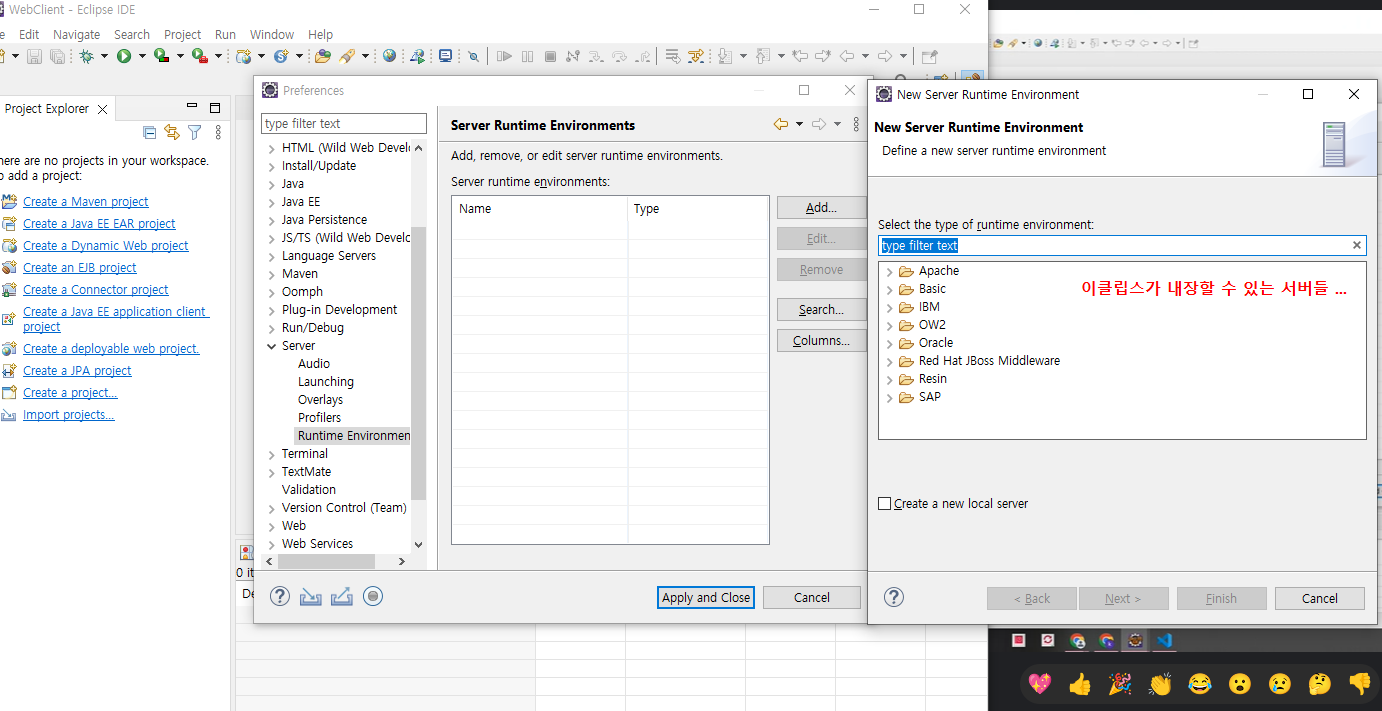This screenshot has height=711, width=1382.
Task: Open the Run icon dropdown arrow
Action: coord(142,57)
